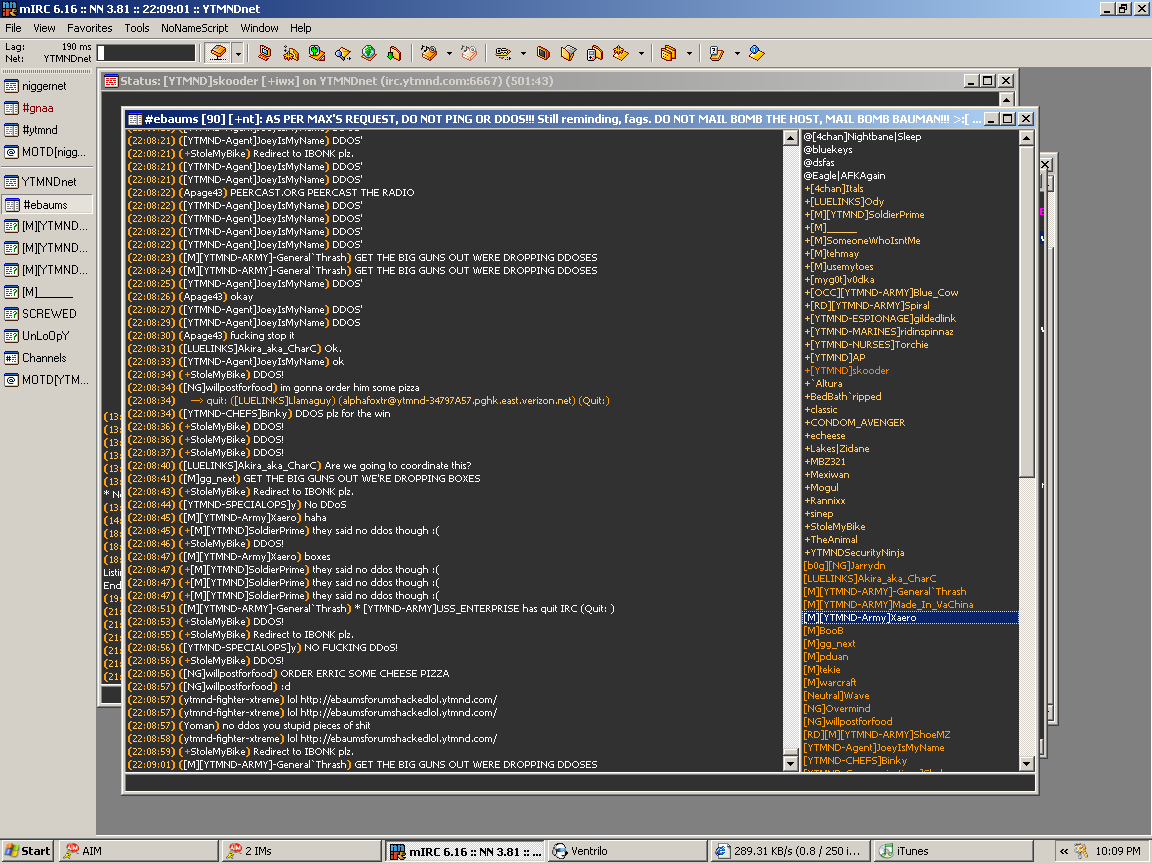Open the Channels window from the sidebar
The width and height of the screenshot is (1152, 864).
pyautogui.click(x=44, y=358)
